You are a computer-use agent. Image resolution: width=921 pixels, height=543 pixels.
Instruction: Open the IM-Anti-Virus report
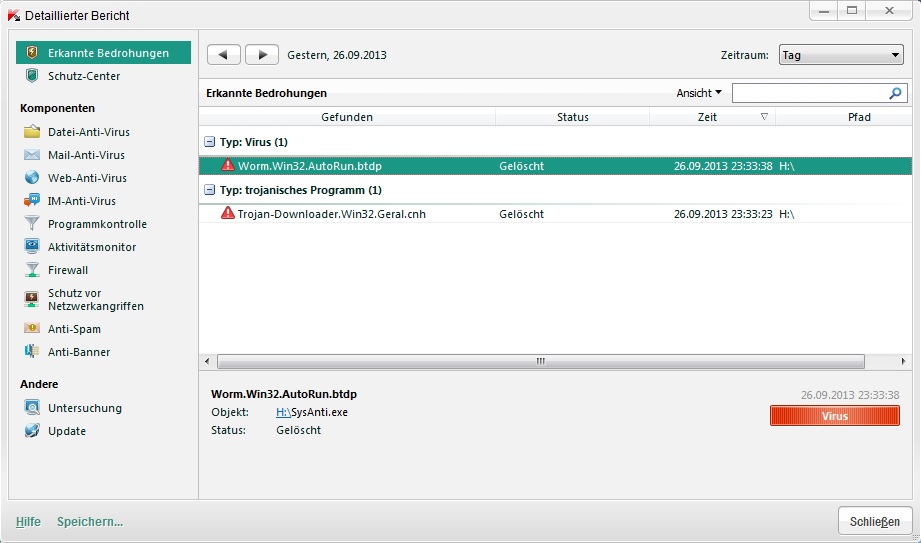click(x=82, y=200)
